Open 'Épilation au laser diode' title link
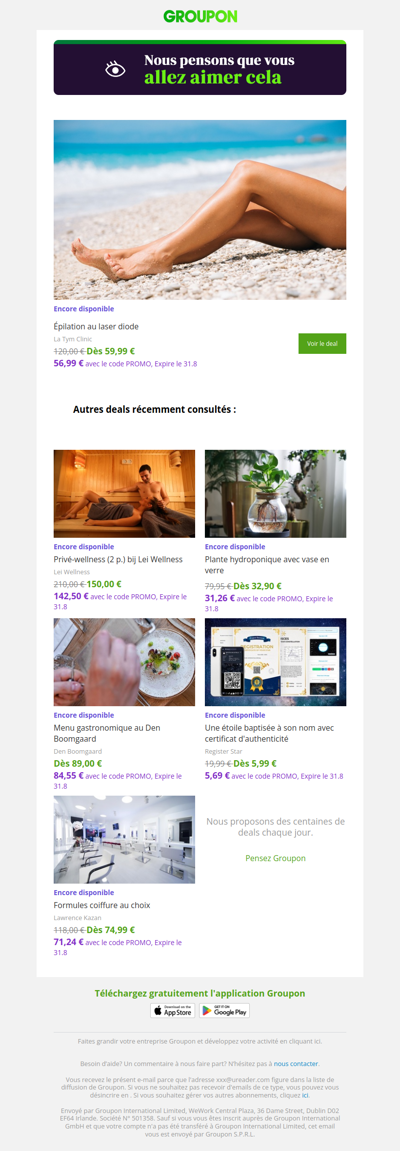Screen dimensions: 400x1151 coord(96,326)
